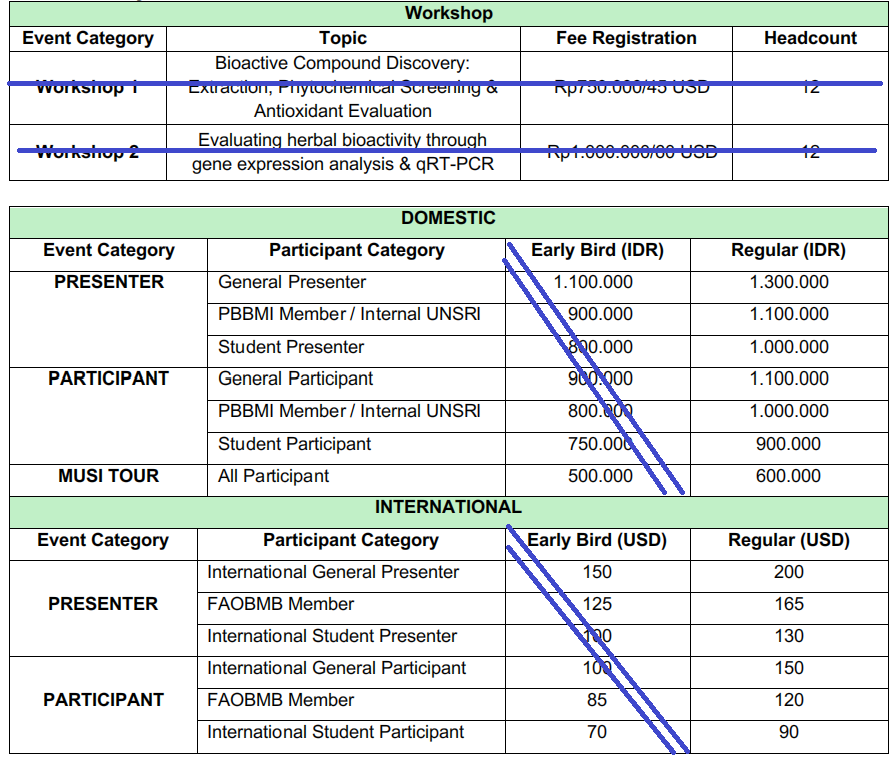
Task: Click the early bird value 85
Action: [x=597, y=700]
